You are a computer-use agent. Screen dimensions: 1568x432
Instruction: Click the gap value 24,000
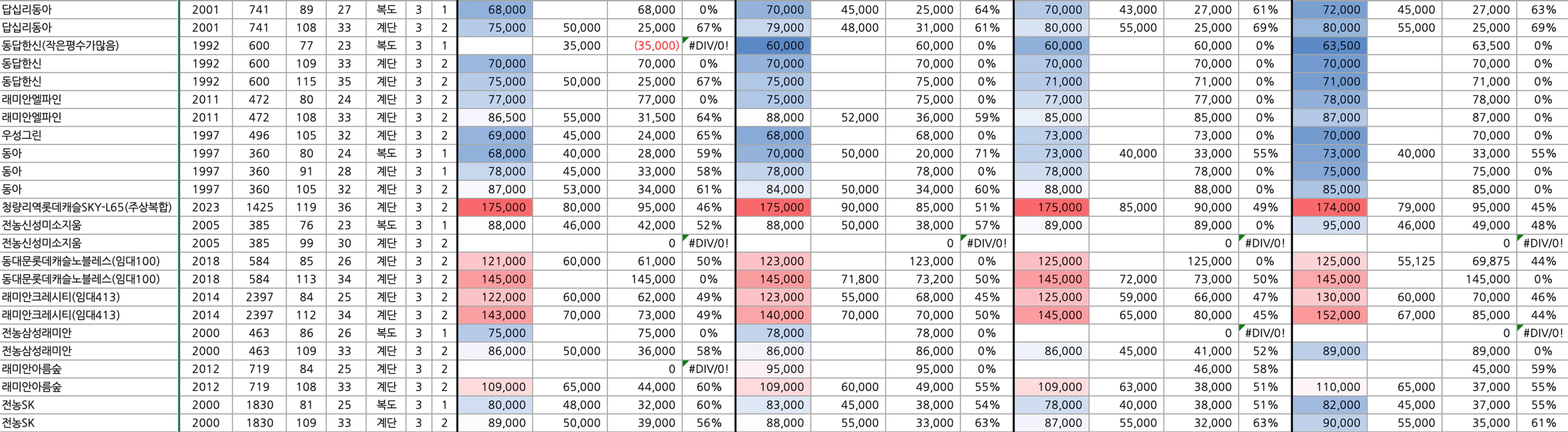click(645, 135)
